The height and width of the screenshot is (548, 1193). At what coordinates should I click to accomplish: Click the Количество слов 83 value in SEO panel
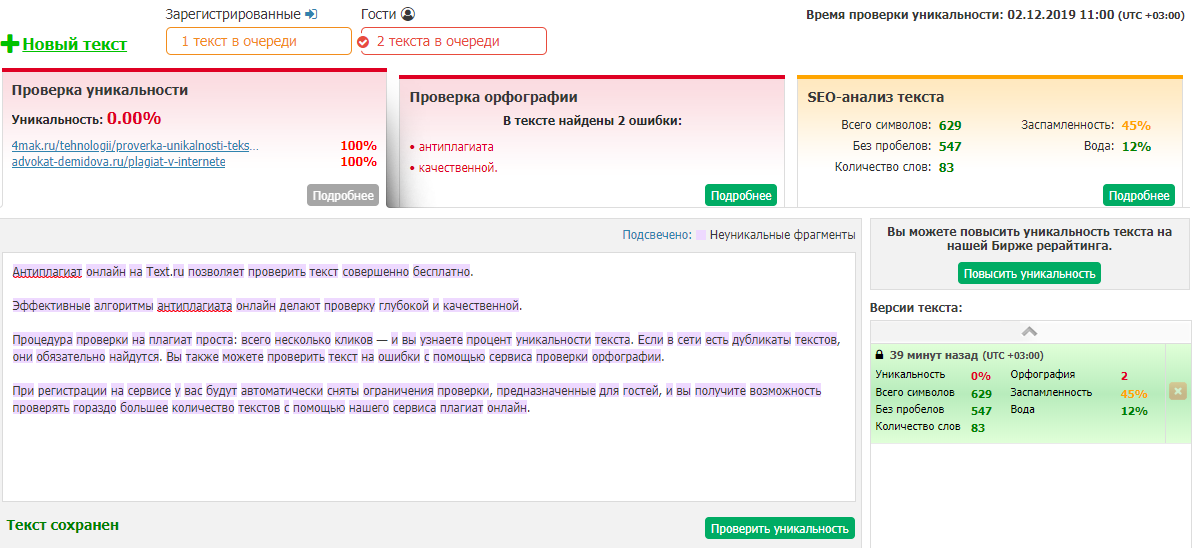coord(946,167)
